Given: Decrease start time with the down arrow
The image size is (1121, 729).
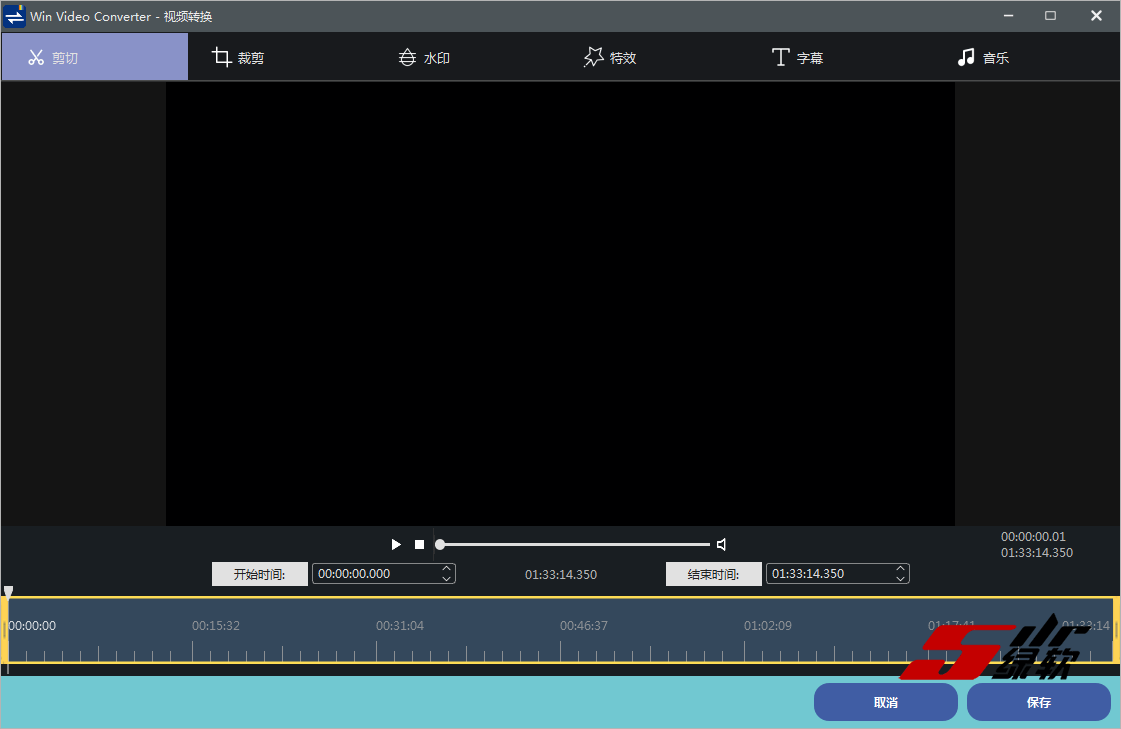Looking at the screenshot, I should 447,579.
